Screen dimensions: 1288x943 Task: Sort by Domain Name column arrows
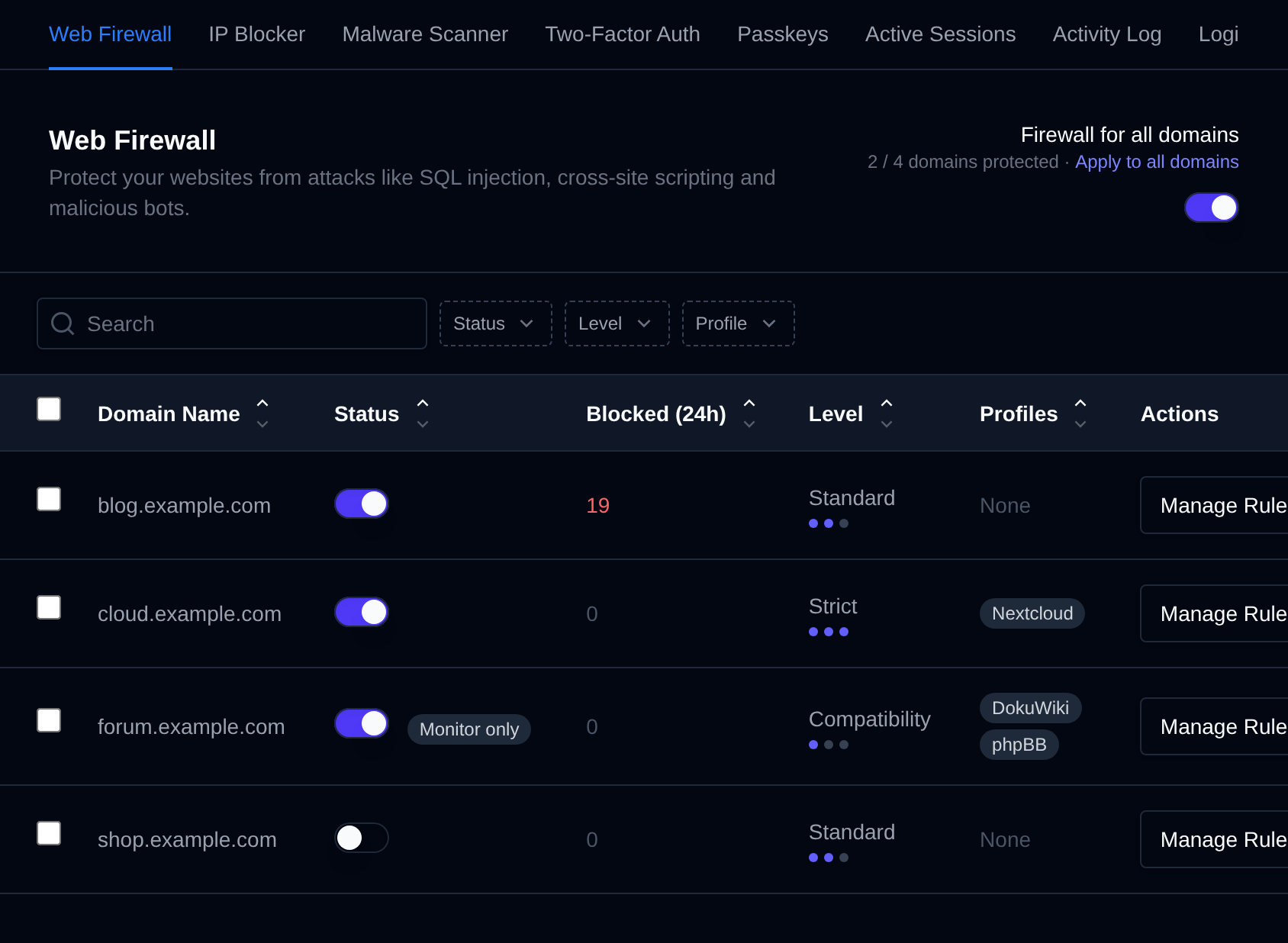click(262, 414)
